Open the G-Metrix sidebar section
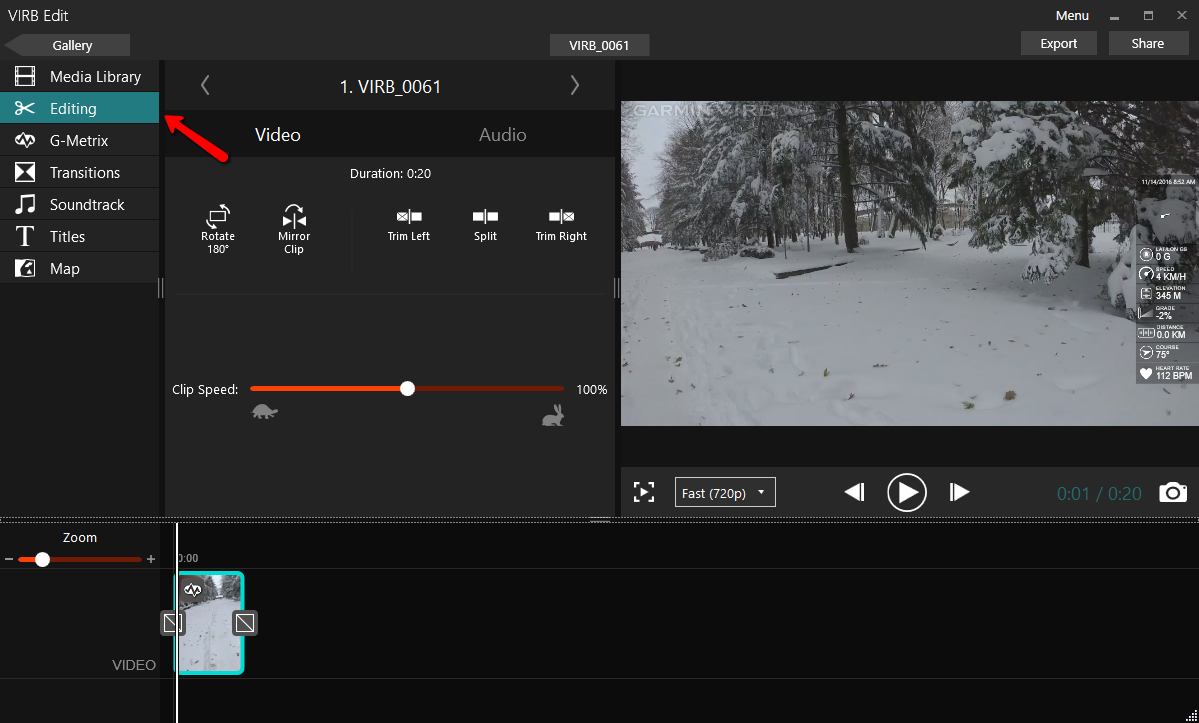Image resolution: width=1199 pixels, height=723 pixels. tap(79, 141)
